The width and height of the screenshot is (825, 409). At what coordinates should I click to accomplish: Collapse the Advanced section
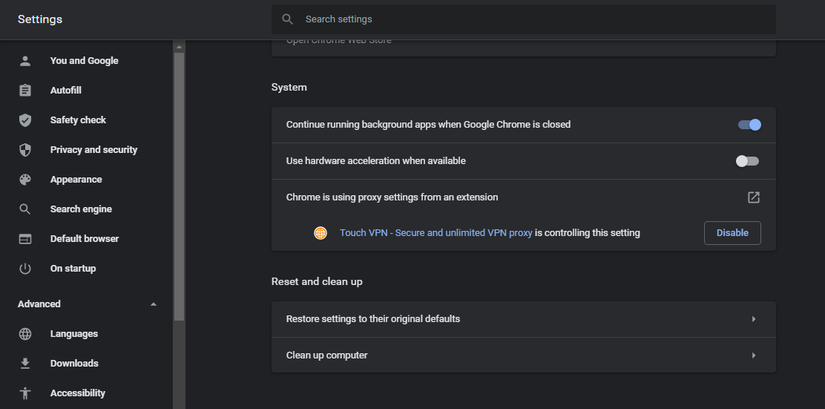click(153, 304)
